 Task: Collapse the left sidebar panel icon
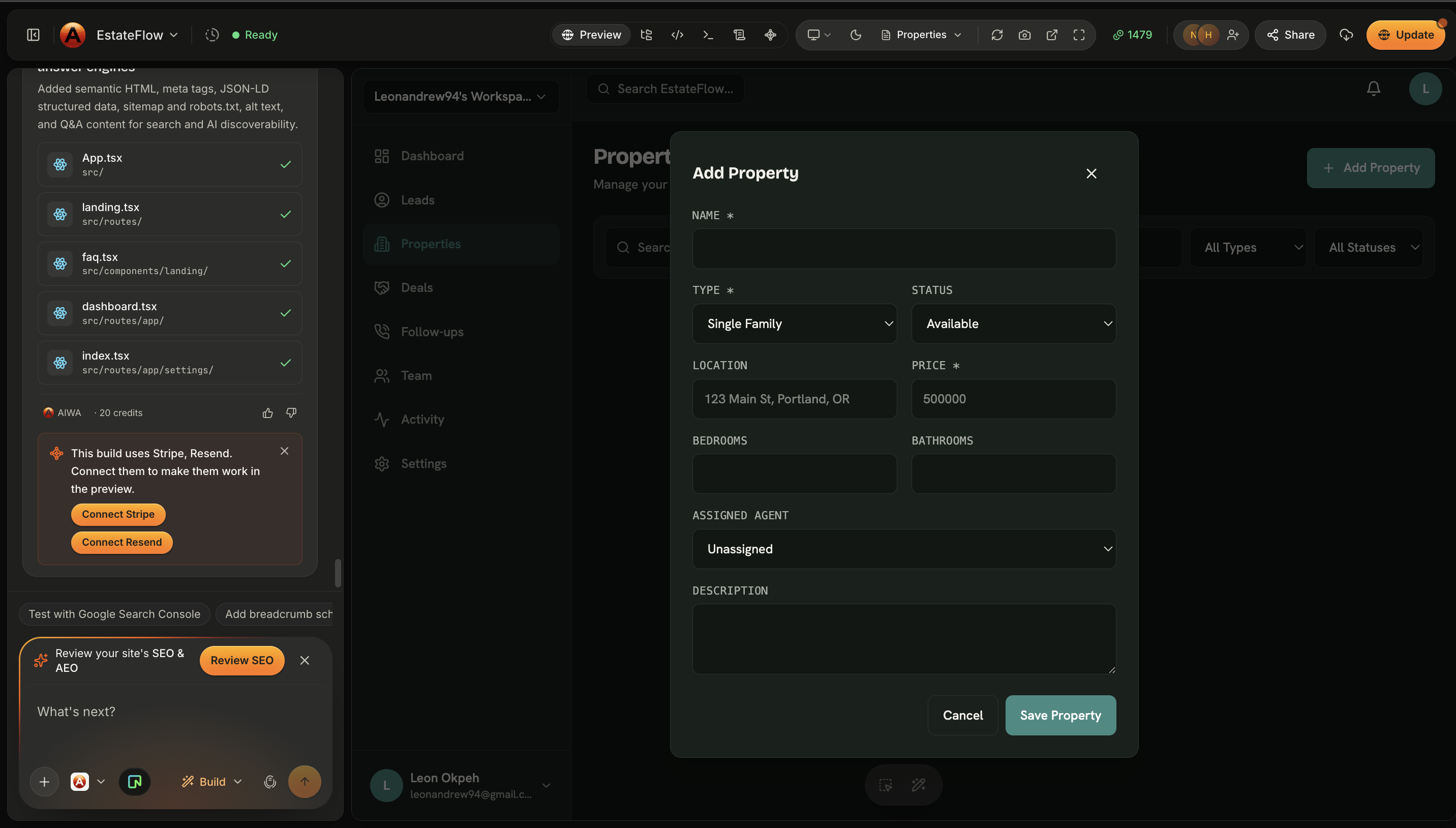coord(33,35)
